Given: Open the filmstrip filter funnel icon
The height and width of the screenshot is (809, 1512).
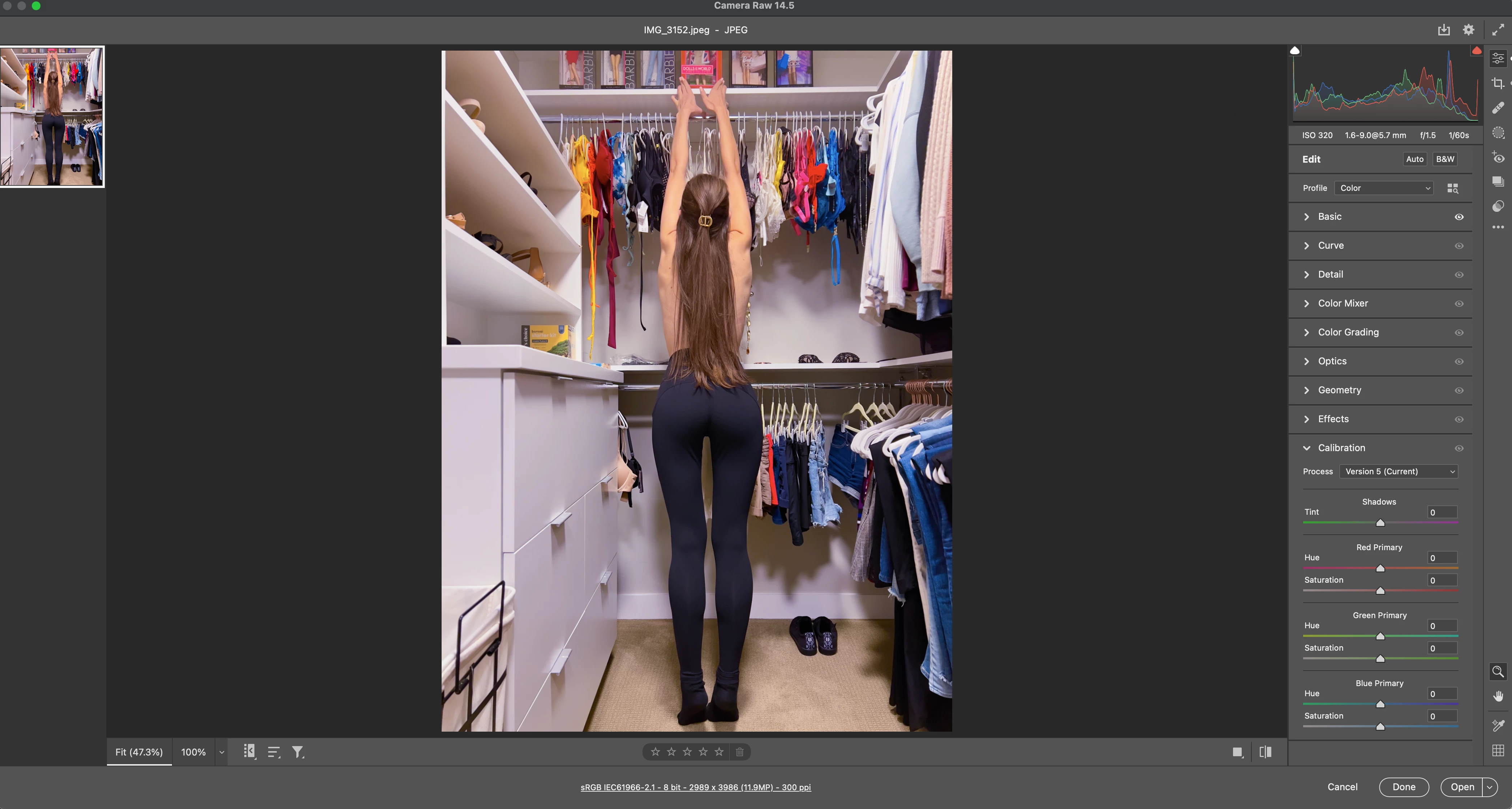Looking at the screenshot, I should point(297,752).
